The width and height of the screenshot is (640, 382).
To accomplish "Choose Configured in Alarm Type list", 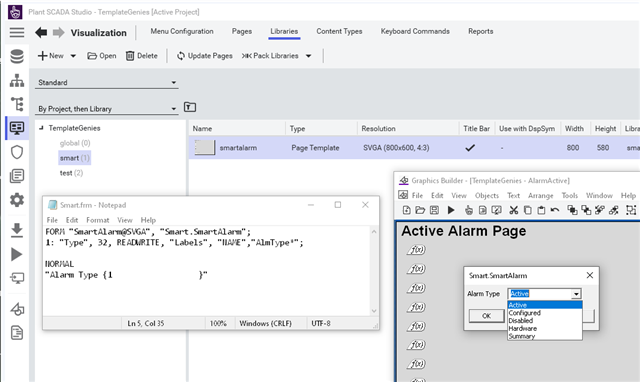I will [x=524, y=313].
